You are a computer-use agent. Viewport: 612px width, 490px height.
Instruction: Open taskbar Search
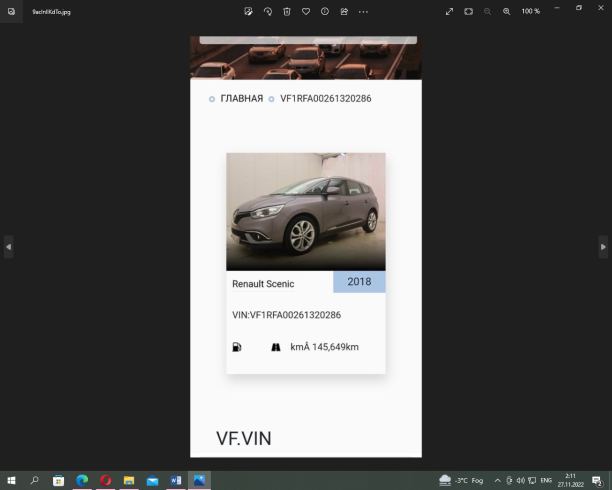[35, 480]
